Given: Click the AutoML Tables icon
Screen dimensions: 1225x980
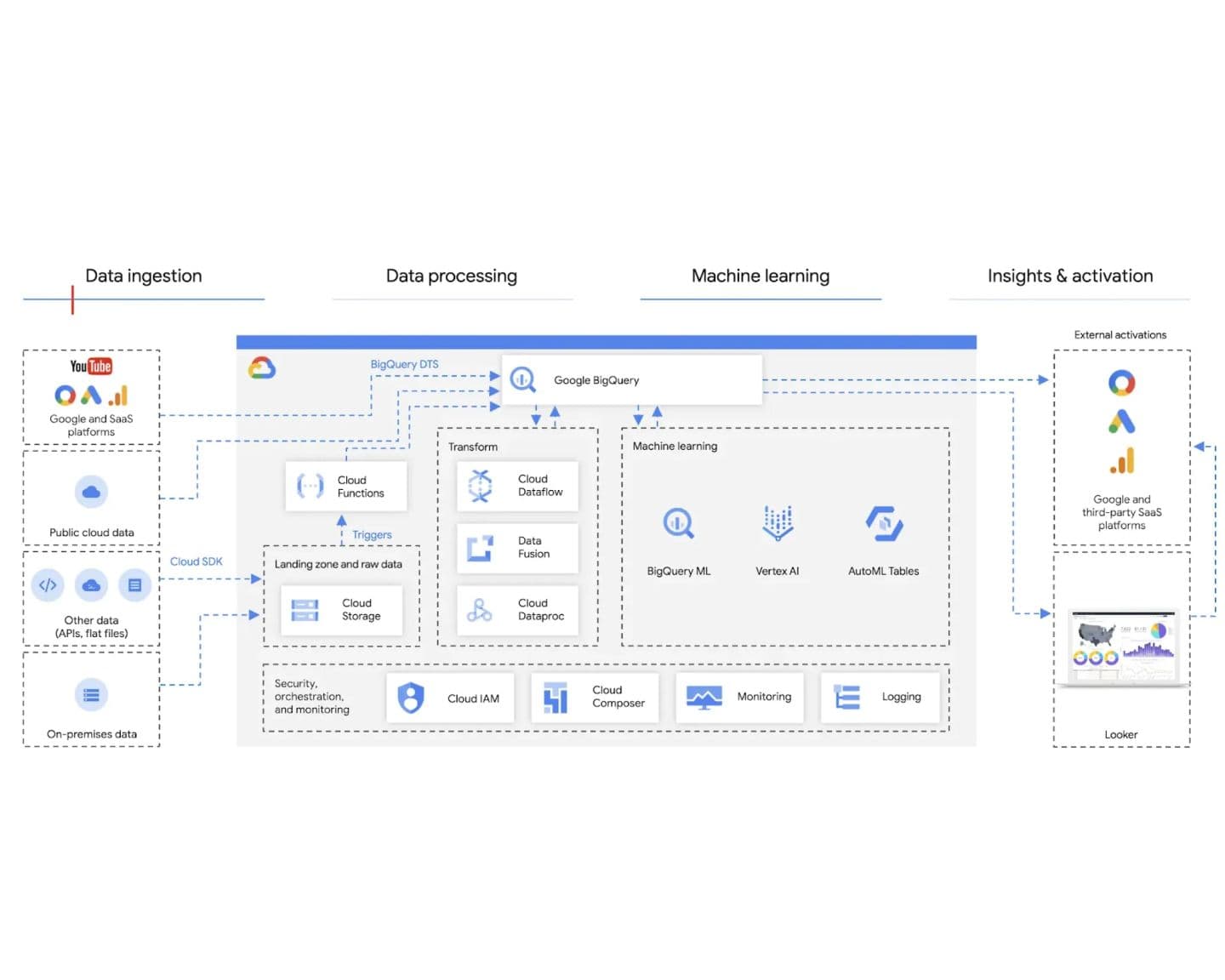Looking at the screenshot, I should pos(884,523).
